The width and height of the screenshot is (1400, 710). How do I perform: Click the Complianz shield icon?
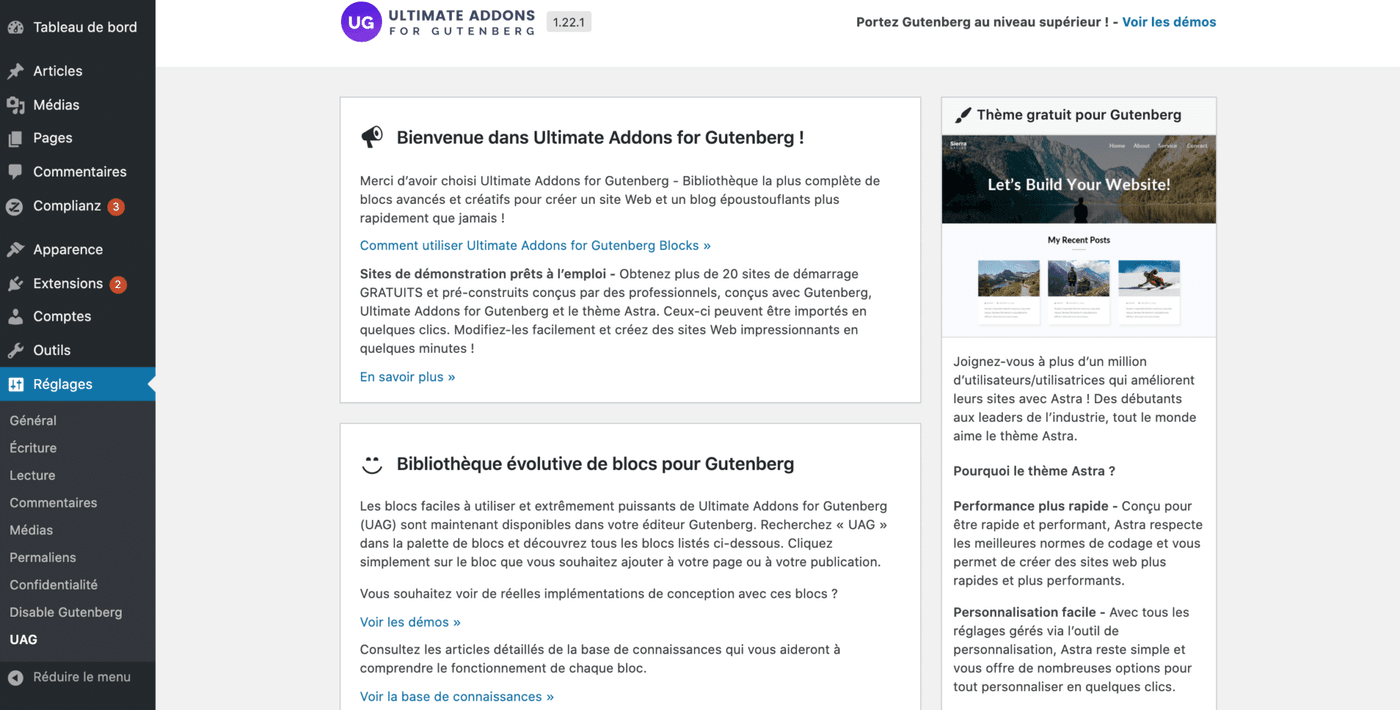click(x=16, y=206)
